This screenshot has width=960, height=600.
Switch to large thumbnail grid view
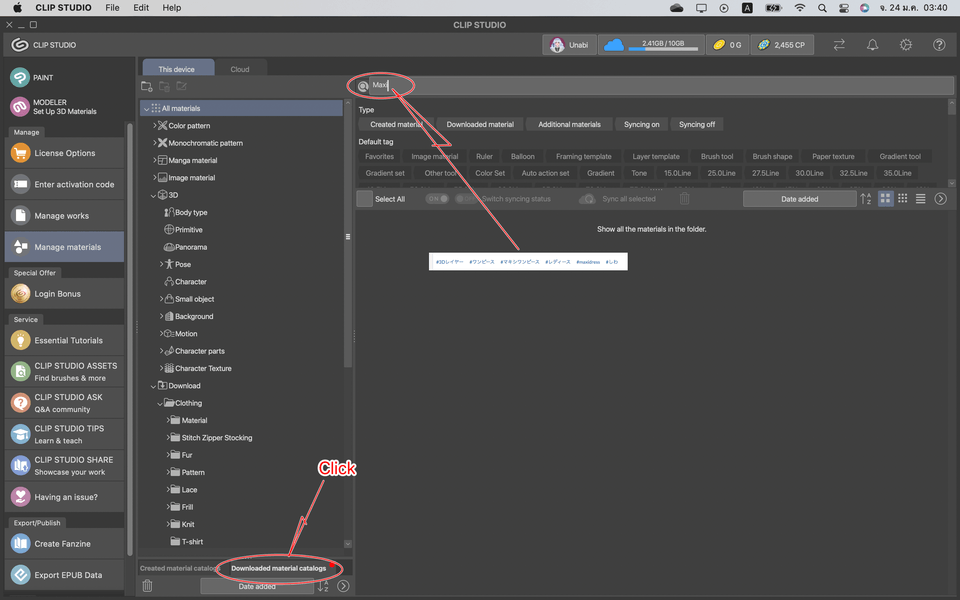885,198
